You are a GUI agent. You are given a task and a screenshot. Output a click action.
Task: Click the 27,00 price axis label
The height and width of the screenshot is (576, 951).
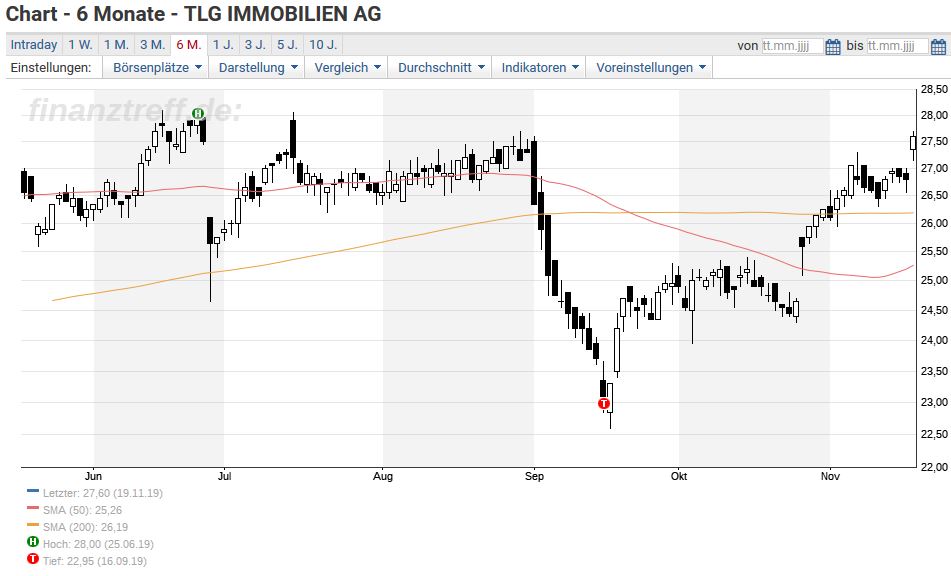coord(934,168)
